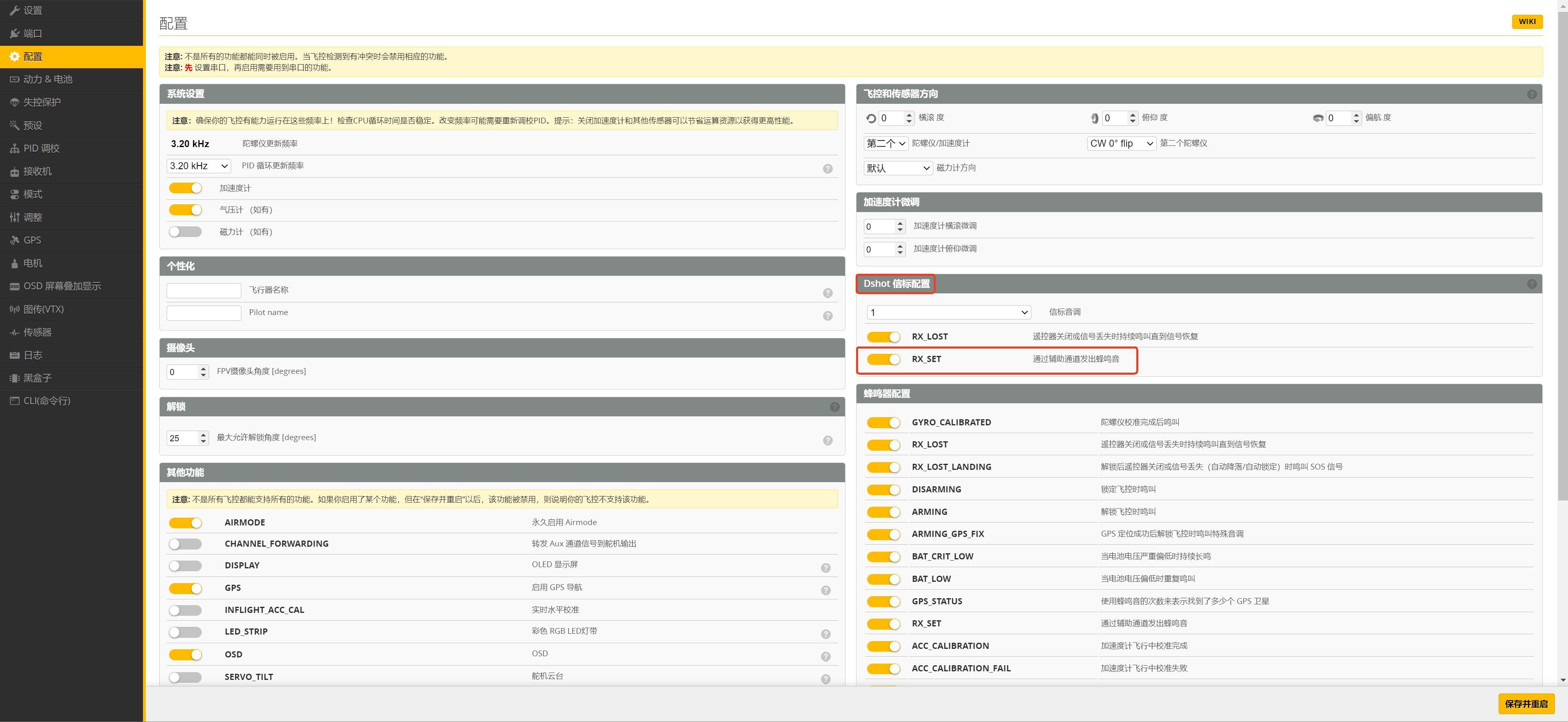The image size is (1568, 722).
Task: Open PID 循环更新频率 3.20 kHz dropdown
Action: 199,165
